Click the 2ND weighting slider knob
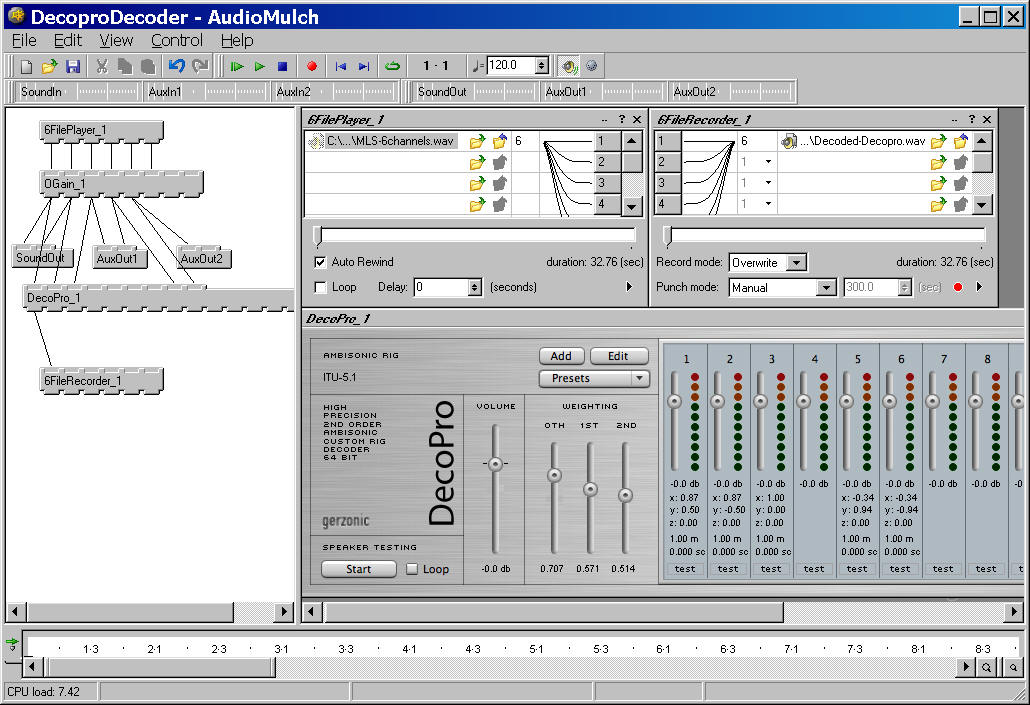This screenshot has width=1030, height=705. tap(625, 495)
